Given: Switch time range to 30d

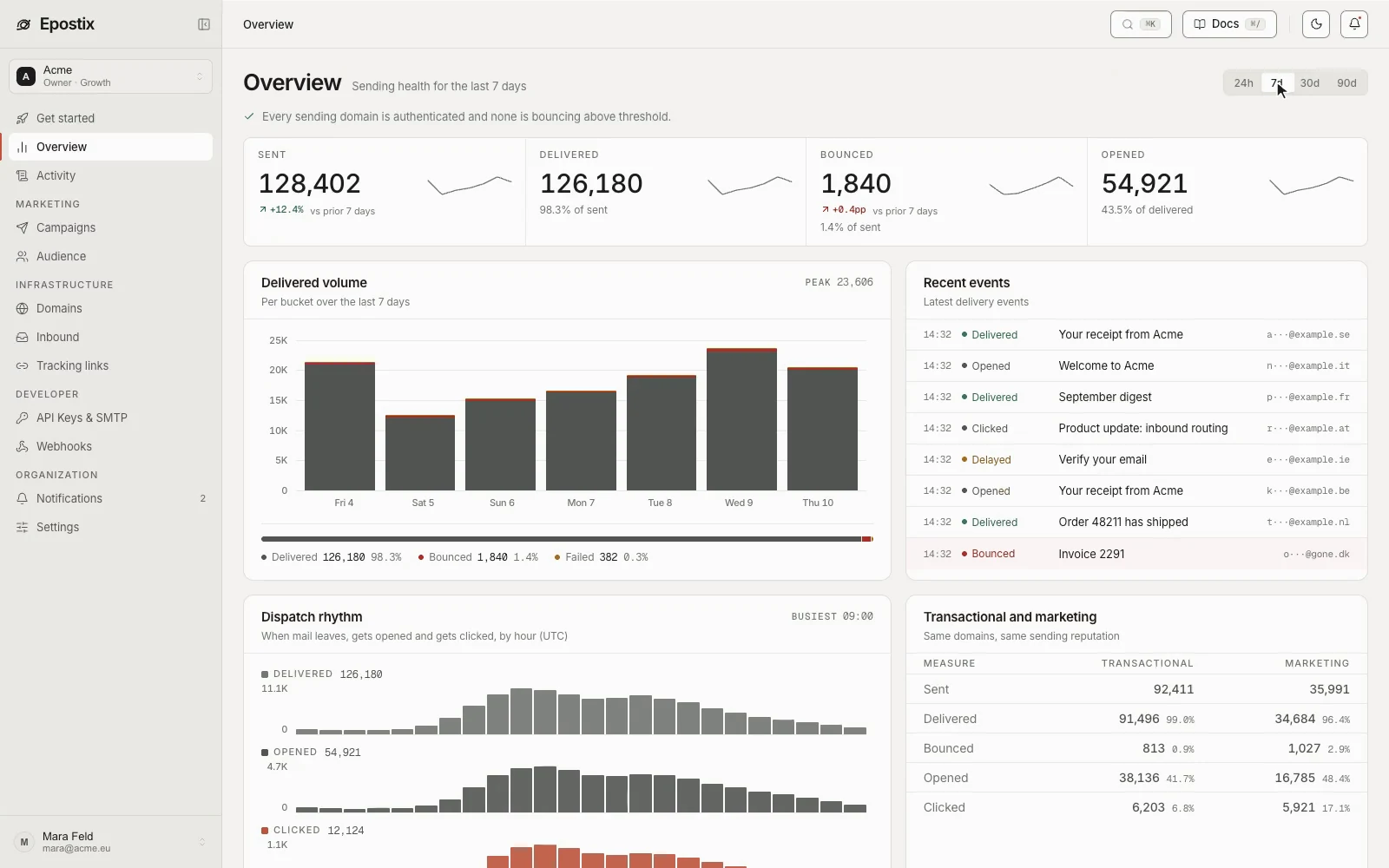Looking at the screenshot, I should (x=1310, y=83).
